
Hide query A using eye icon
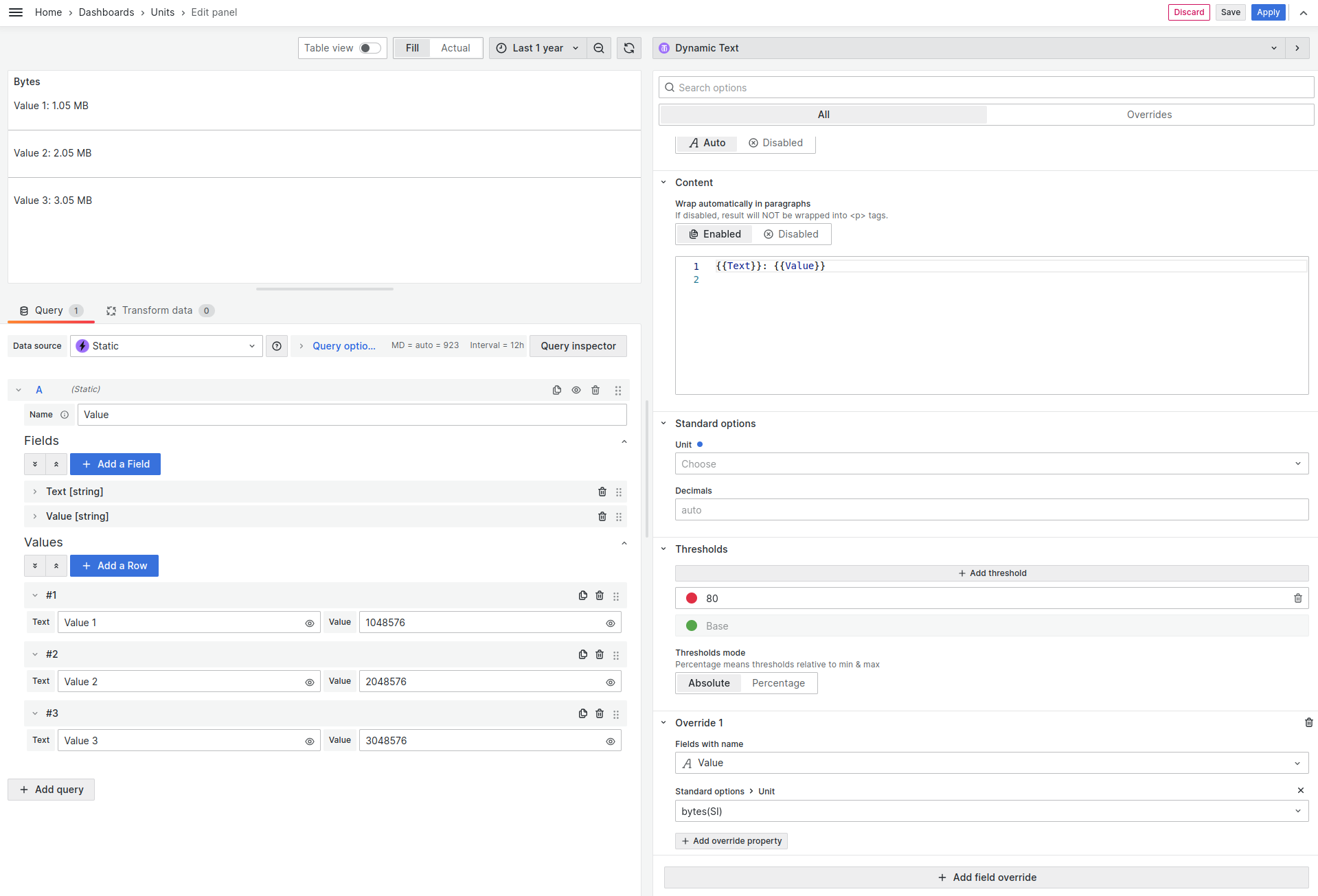[x=576, y=390]
